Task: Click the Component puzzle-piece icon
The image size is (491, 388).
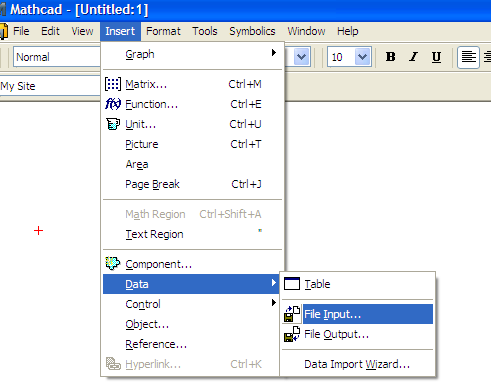Action: pyautogui.click(x=113, y=263)
